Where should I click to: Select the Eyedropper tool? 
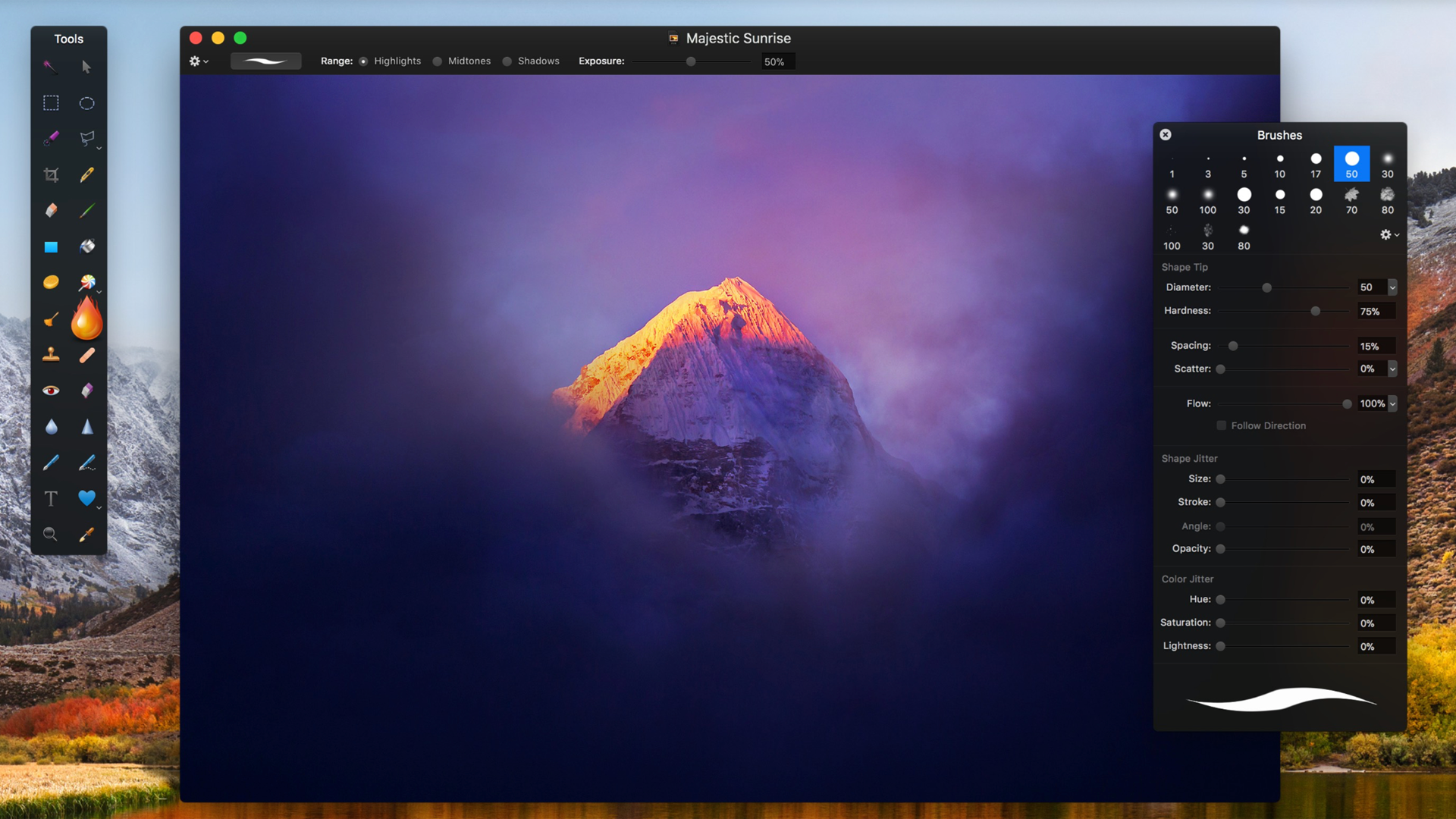(x=86, y=534)
